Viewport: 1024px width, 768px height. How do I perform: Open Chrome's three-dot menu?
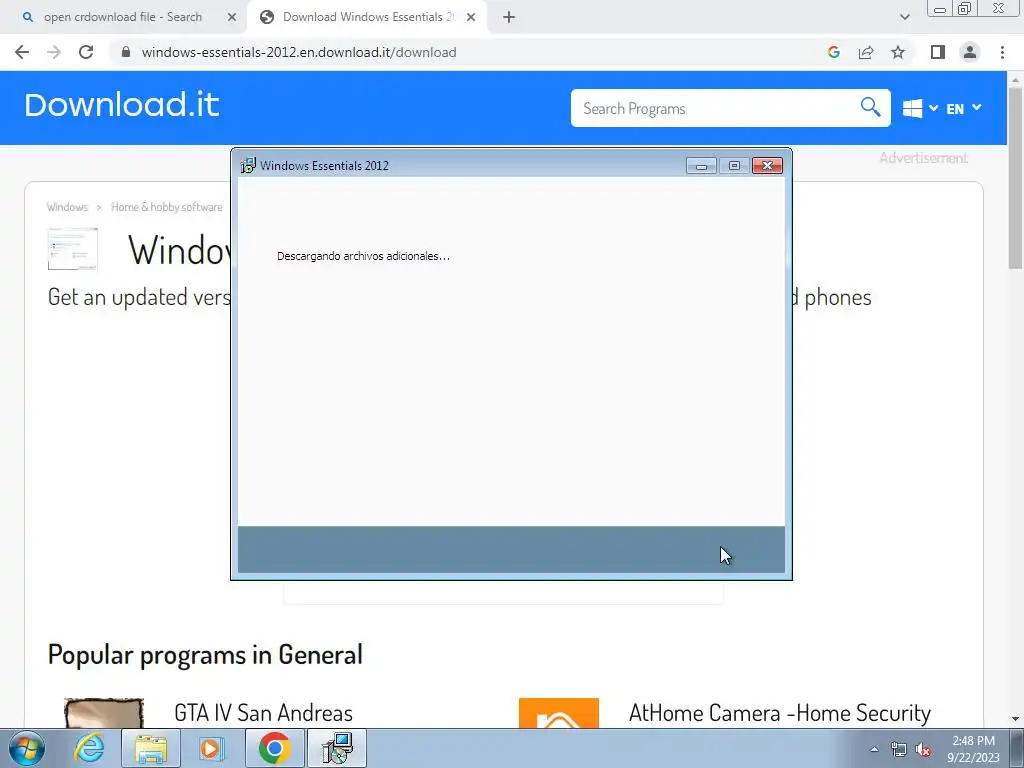pyautogui.click(x=1002, y=52)
